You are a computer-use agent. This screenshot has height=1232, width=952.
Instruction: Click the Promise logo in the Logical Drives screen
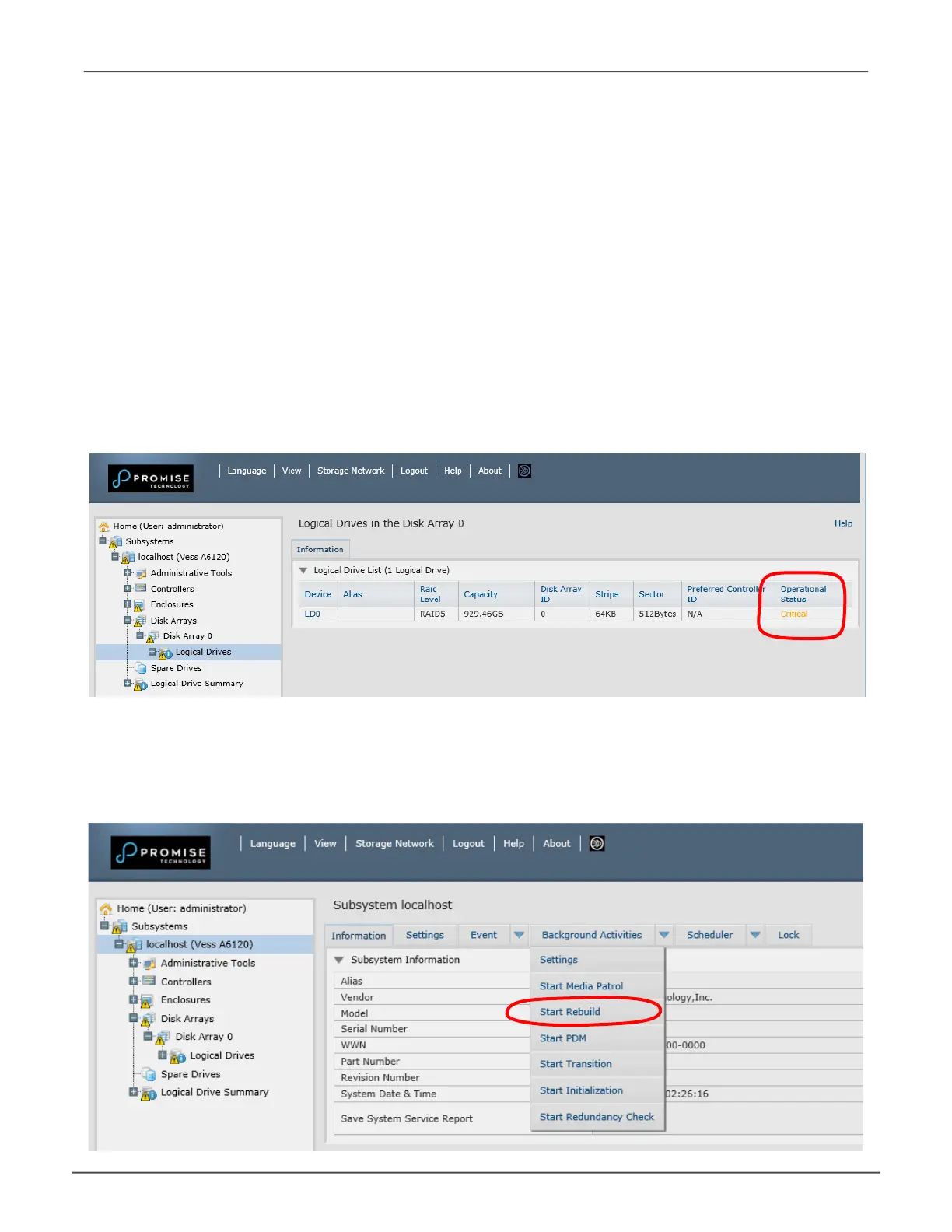(x=151, y=478)
